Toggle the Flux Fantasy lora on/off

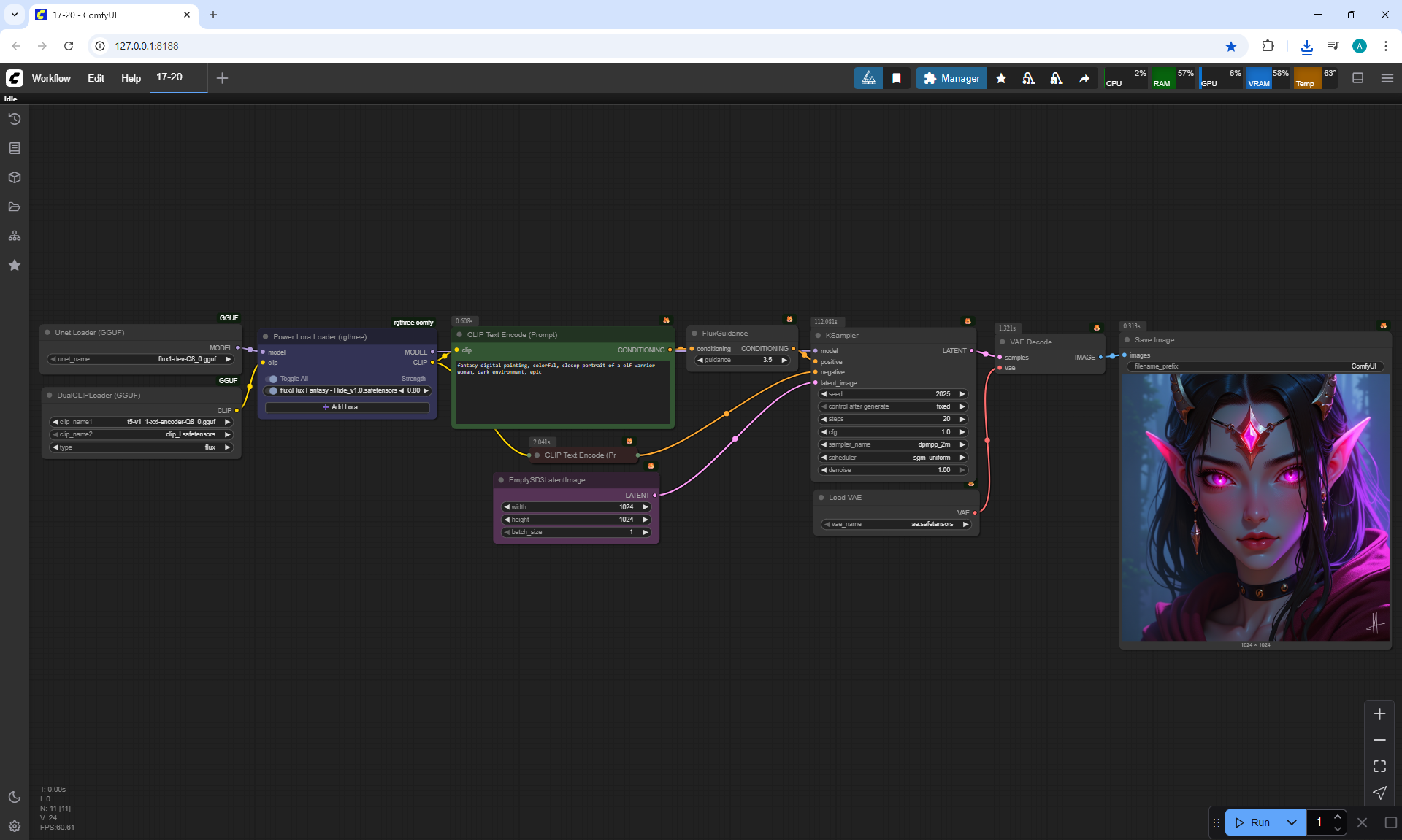(274, 390)
